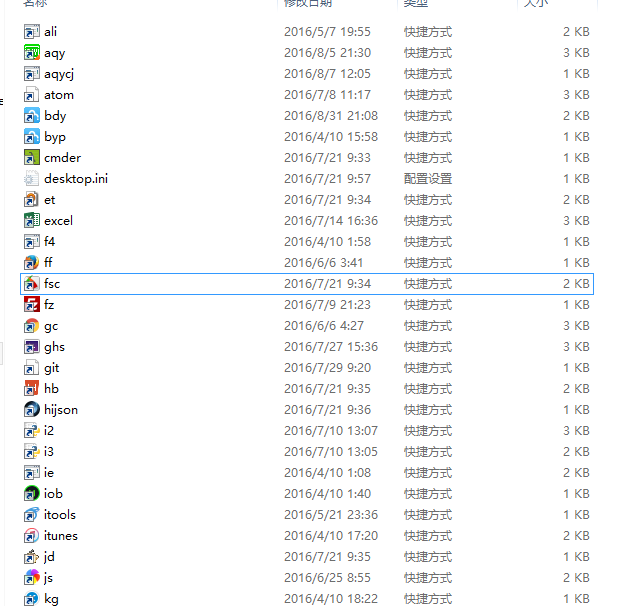Select the jd shortcut icon
This screenshot has height=614, width=639.
point(32,557)
